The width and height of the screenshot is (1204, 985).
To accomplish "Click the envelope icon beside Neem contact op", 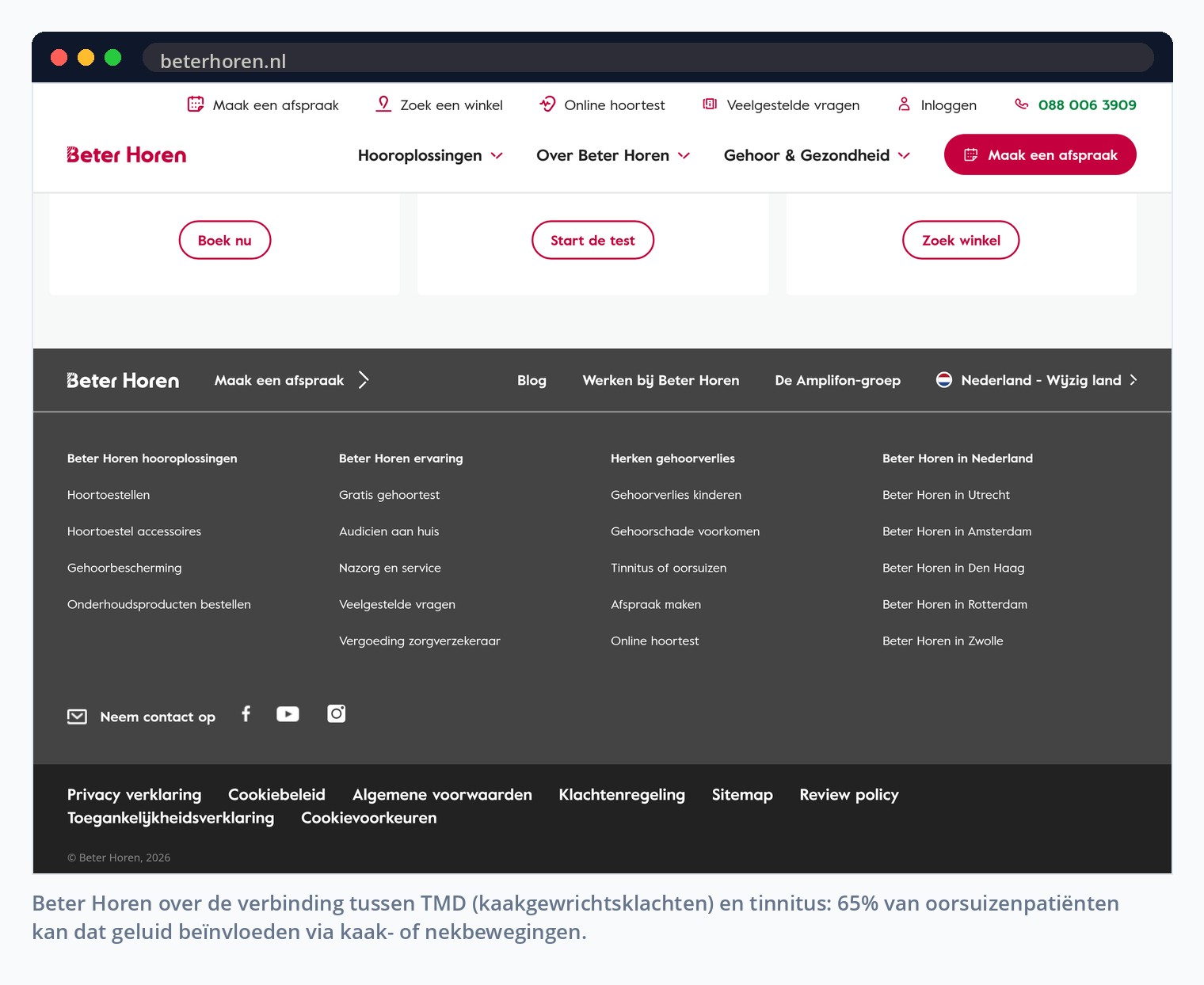I will tap(77, 717).
